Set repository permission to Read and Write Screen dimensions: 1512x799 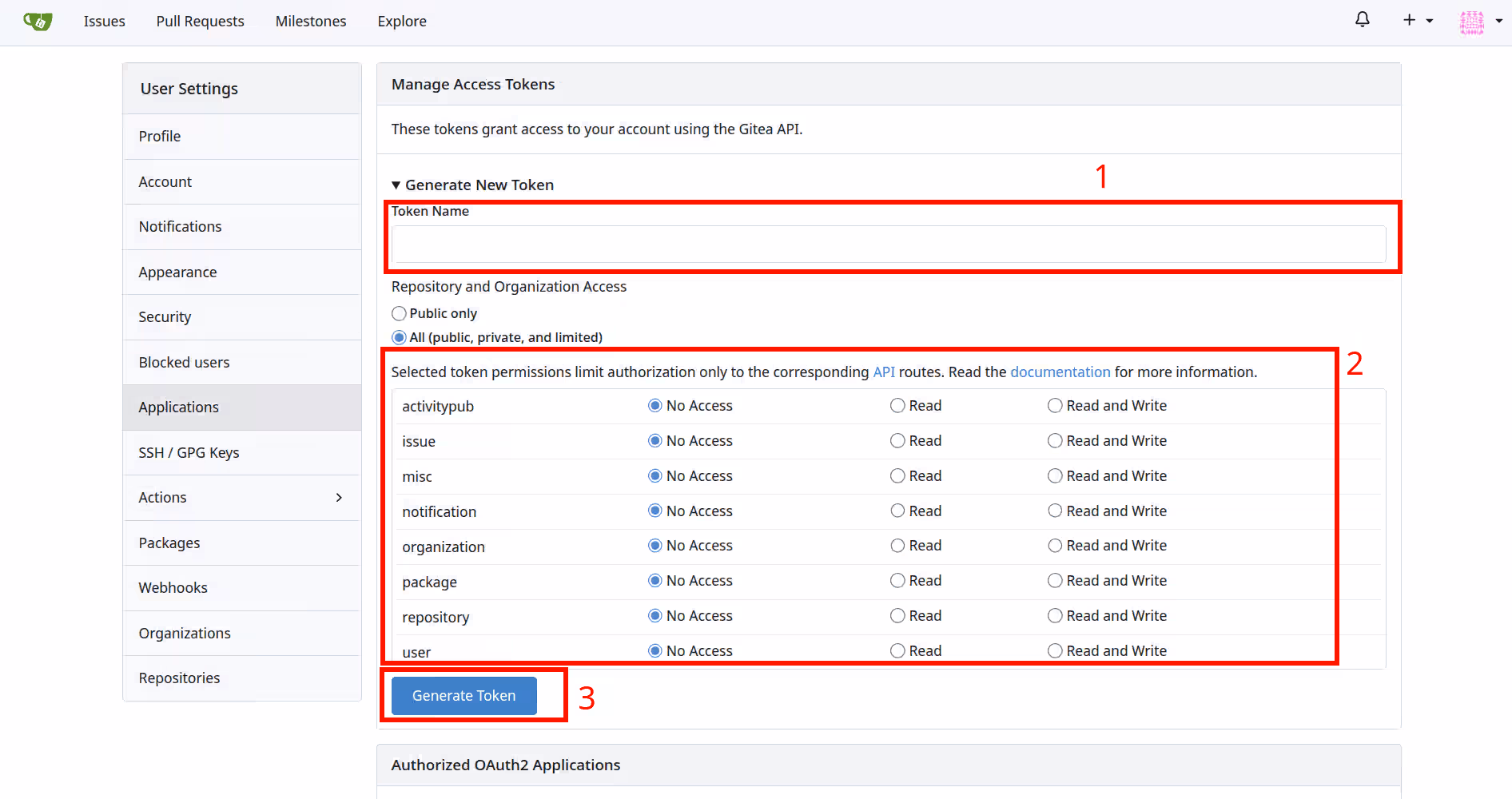click(1055, 616)
